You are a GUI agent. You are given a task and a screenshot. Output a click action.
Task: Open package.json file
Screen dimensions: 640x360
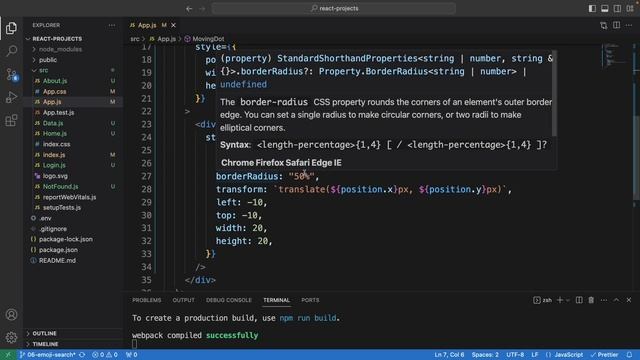(x=58, y=250)
